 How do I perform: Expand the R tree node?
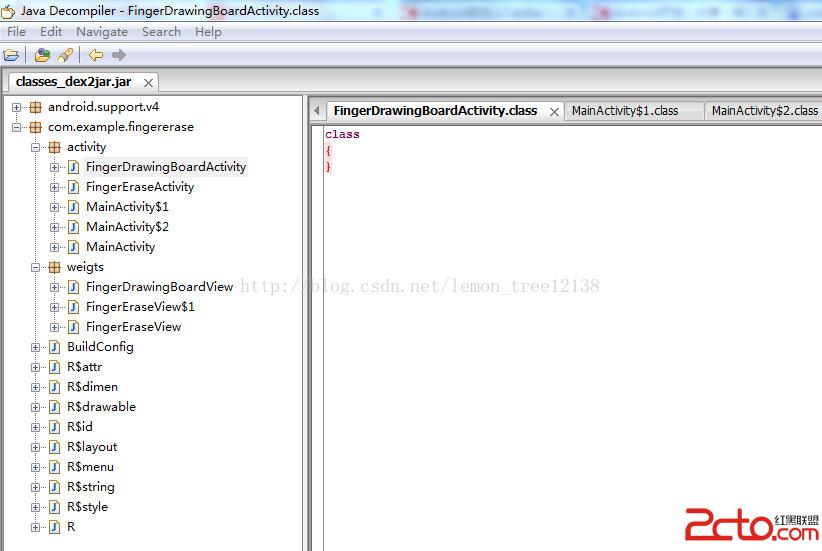35,527
